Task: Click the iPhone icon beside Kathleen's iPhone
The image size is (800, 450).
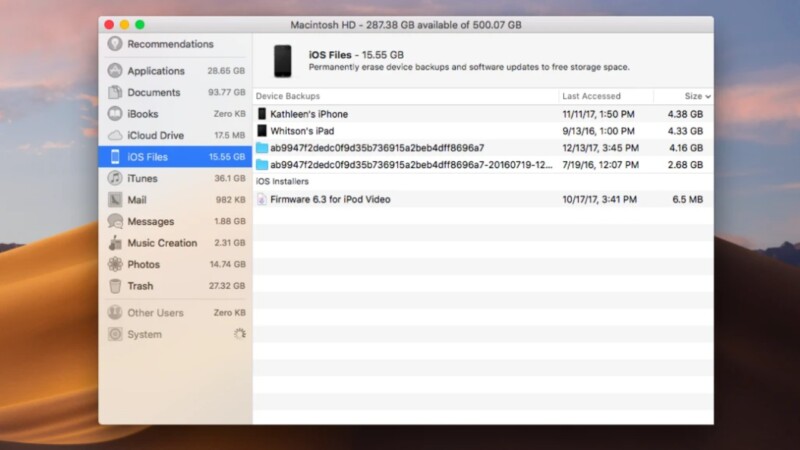Action: click(262, 114)
